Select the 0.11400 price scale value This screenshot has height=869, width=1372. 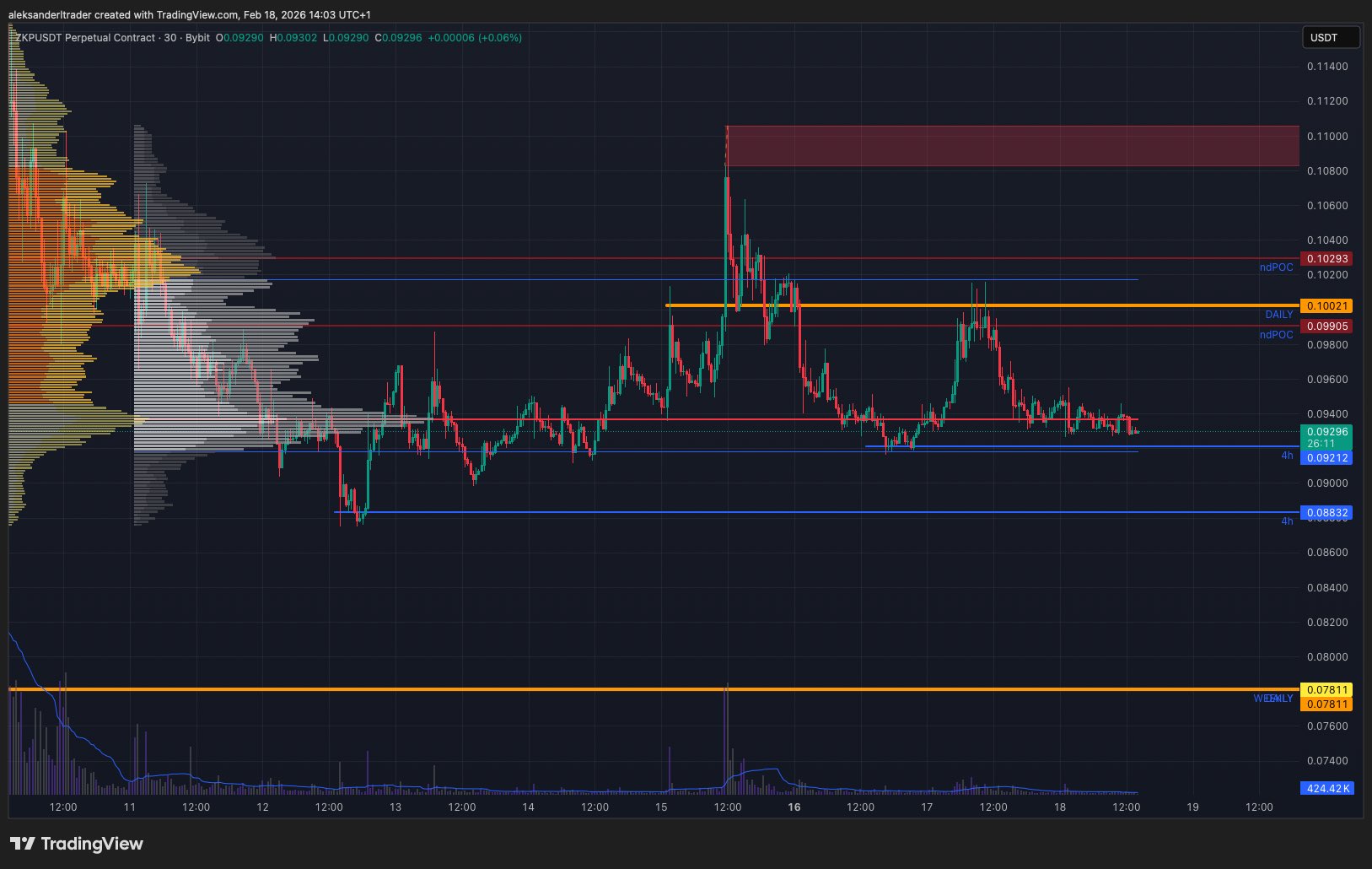[x=1326, y=67]
